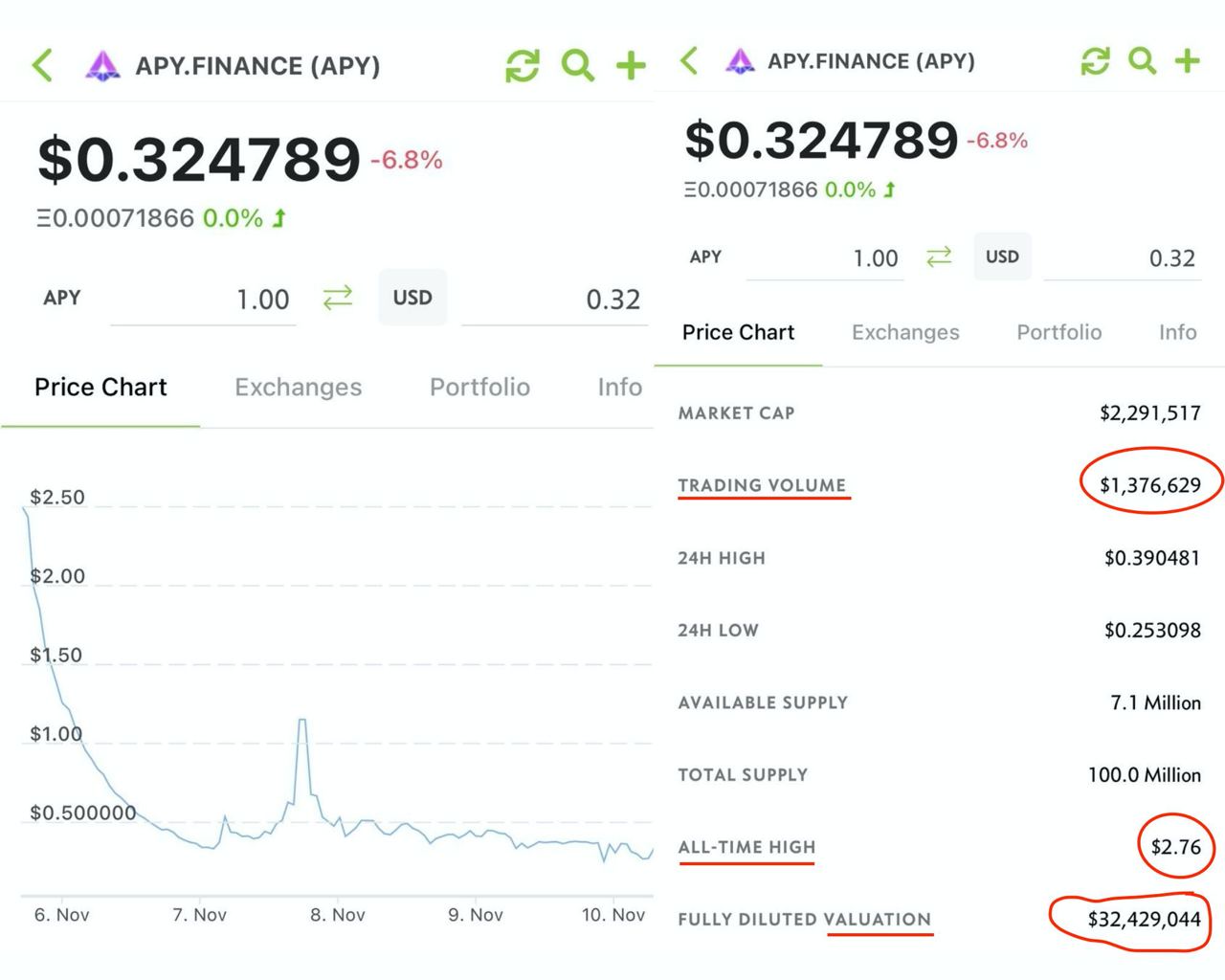1225x980 pixels.
Task: Click the price spike on the chart
Action: point(302,721)
